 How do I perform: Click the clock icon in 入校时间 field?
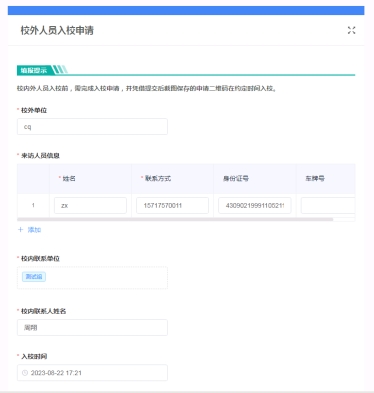point(25,373)
